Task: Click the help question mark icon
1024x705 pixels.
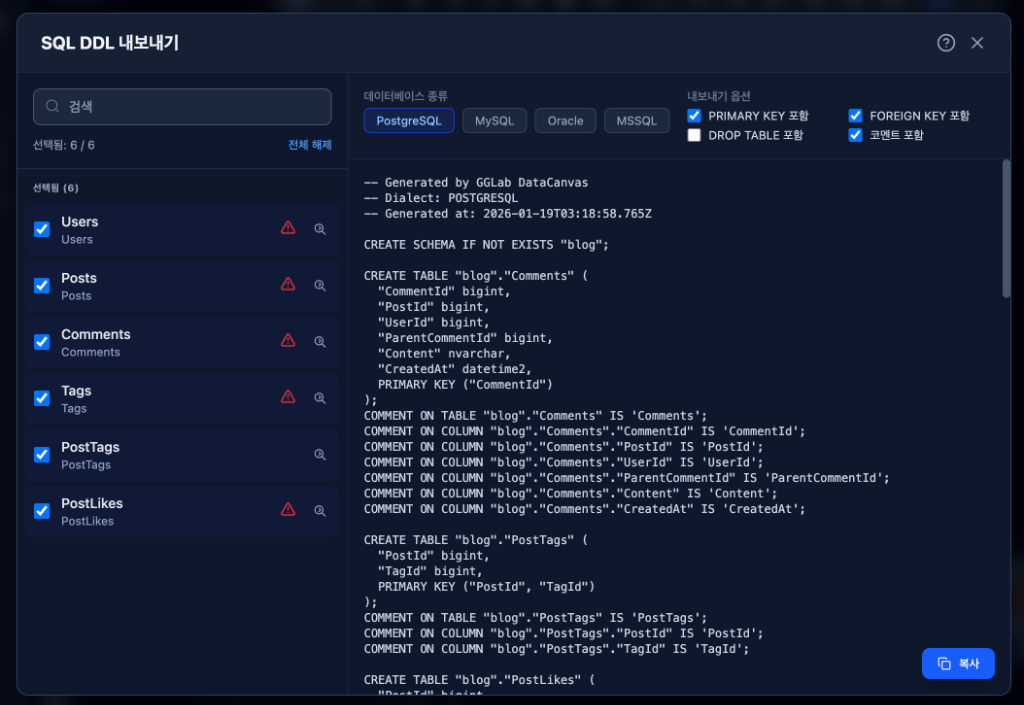Action: point(946,43)
